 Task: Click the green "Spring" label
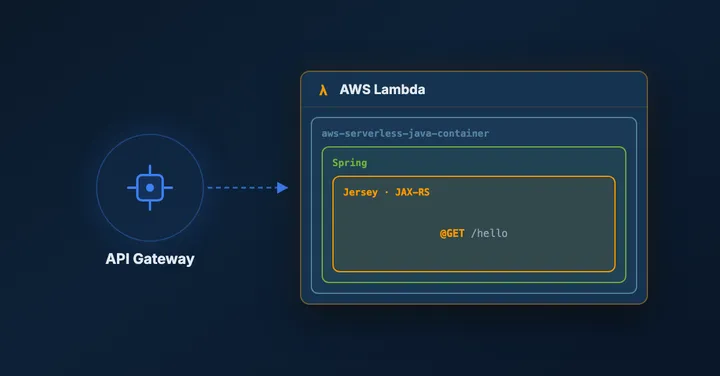[349, 163]
